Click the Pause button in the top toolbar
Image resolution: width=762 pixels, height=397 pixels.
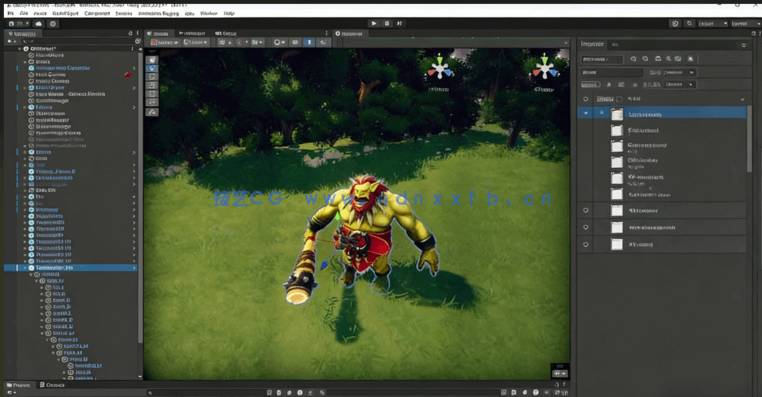tap(387, 23)
